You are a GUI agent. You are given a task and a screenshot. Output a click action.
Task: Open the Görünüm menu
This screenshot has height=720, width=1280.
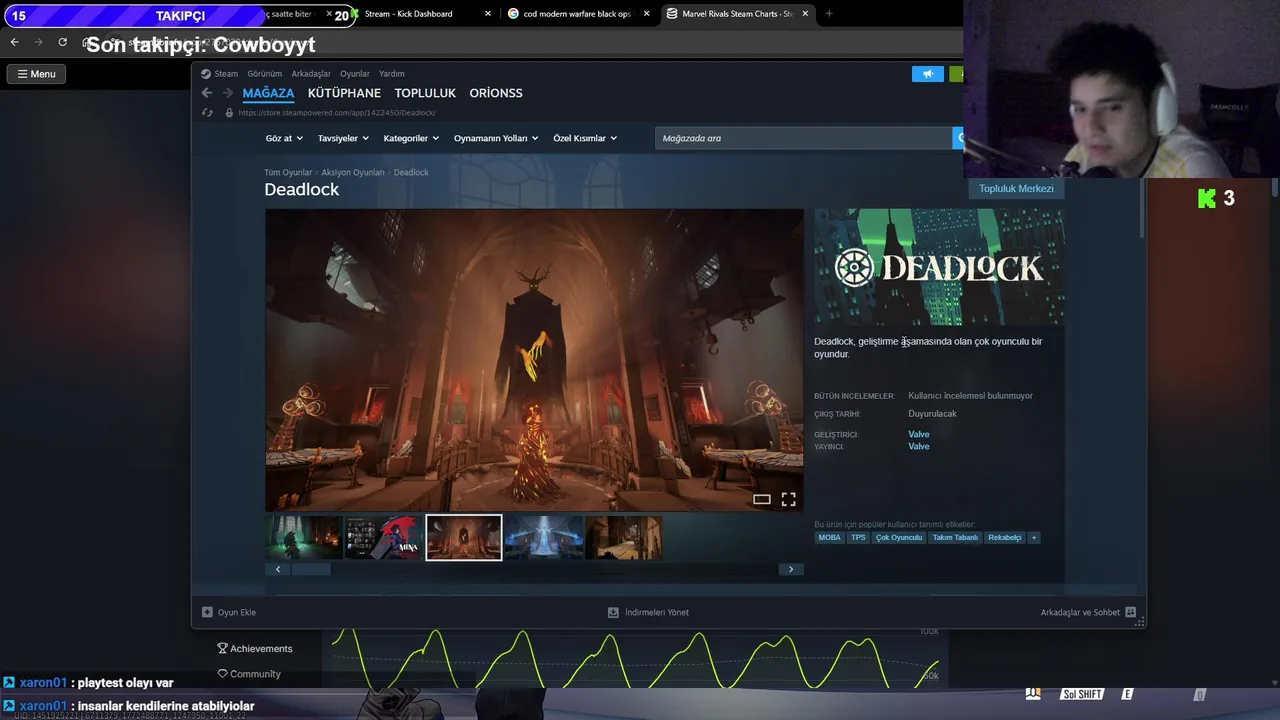[265, 74]
